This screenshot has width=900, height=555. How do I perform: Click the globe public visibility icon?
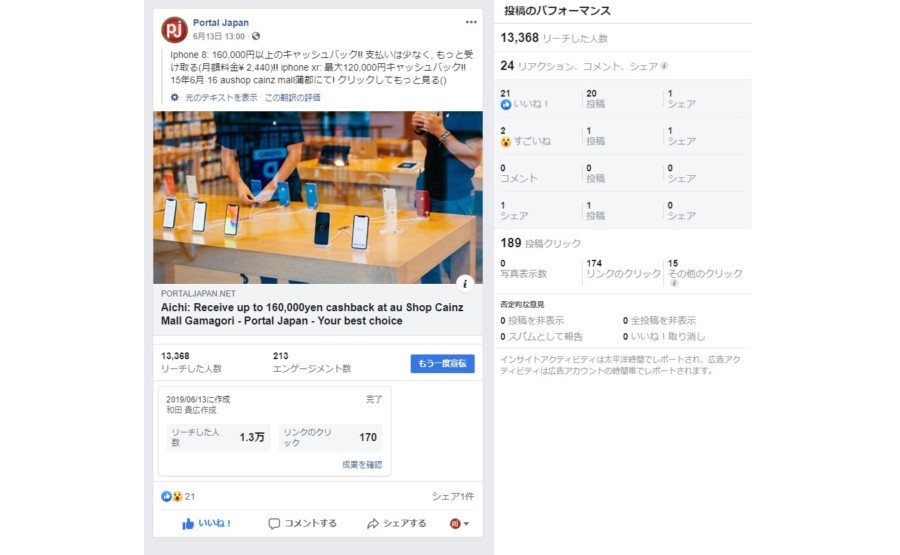256,36
